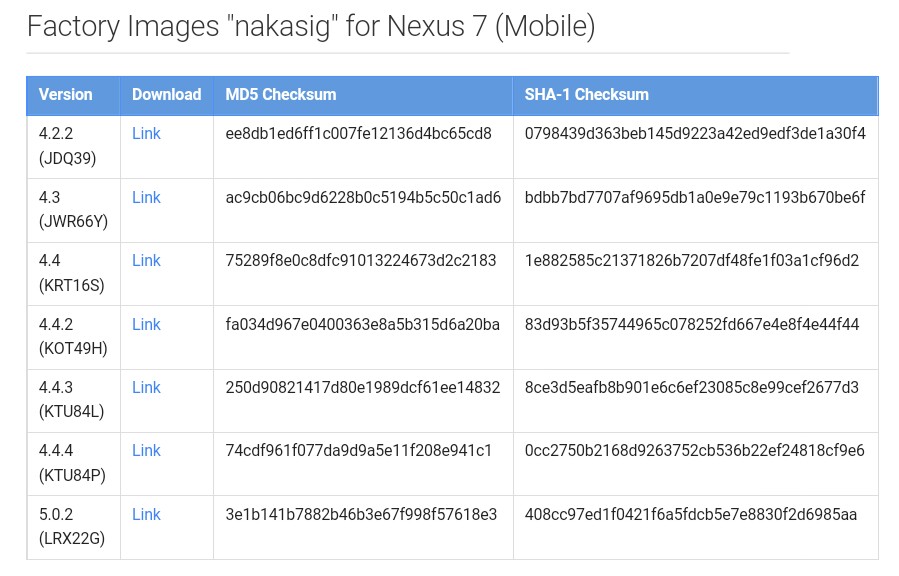The height and width of the screenshot is (576, 899).
Task: Click the Version column header
Action: coord(65,95)
